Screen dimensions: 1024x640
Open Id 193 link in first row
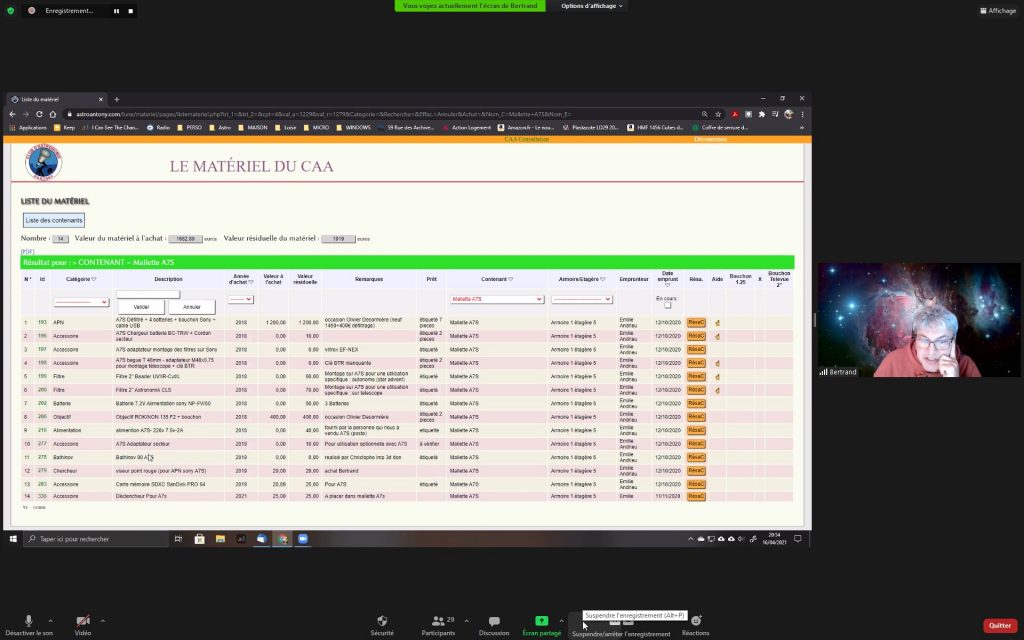[42, 323]
